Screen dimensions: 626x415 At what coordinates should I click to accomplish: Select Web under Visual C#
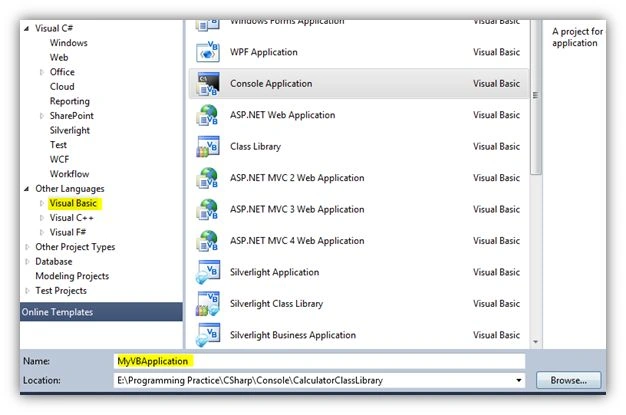[59, 58]
